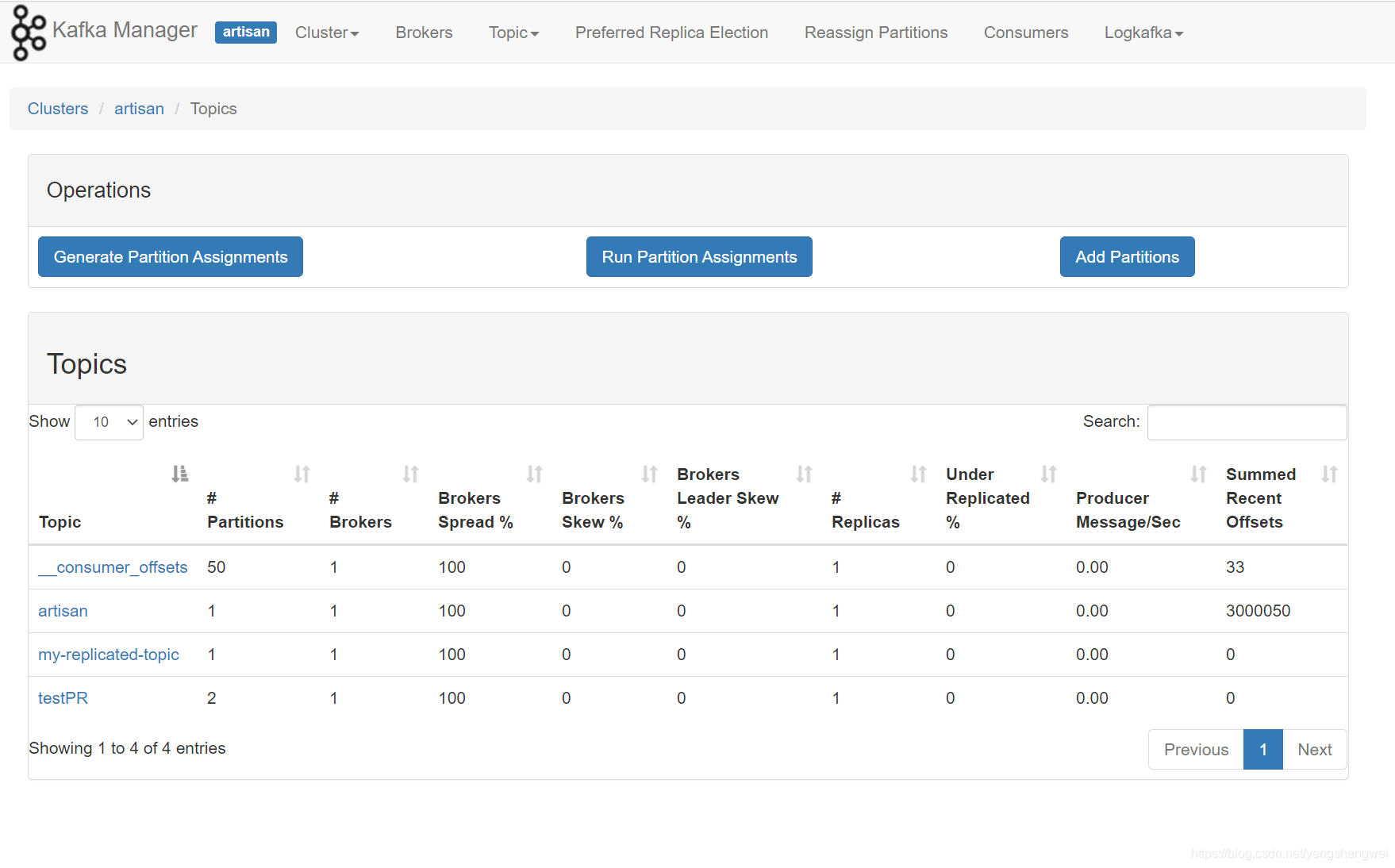Focus the Search input field
Image resolution: width=1395 pixels, height=868 pixels.
(x=1247, y=422)
